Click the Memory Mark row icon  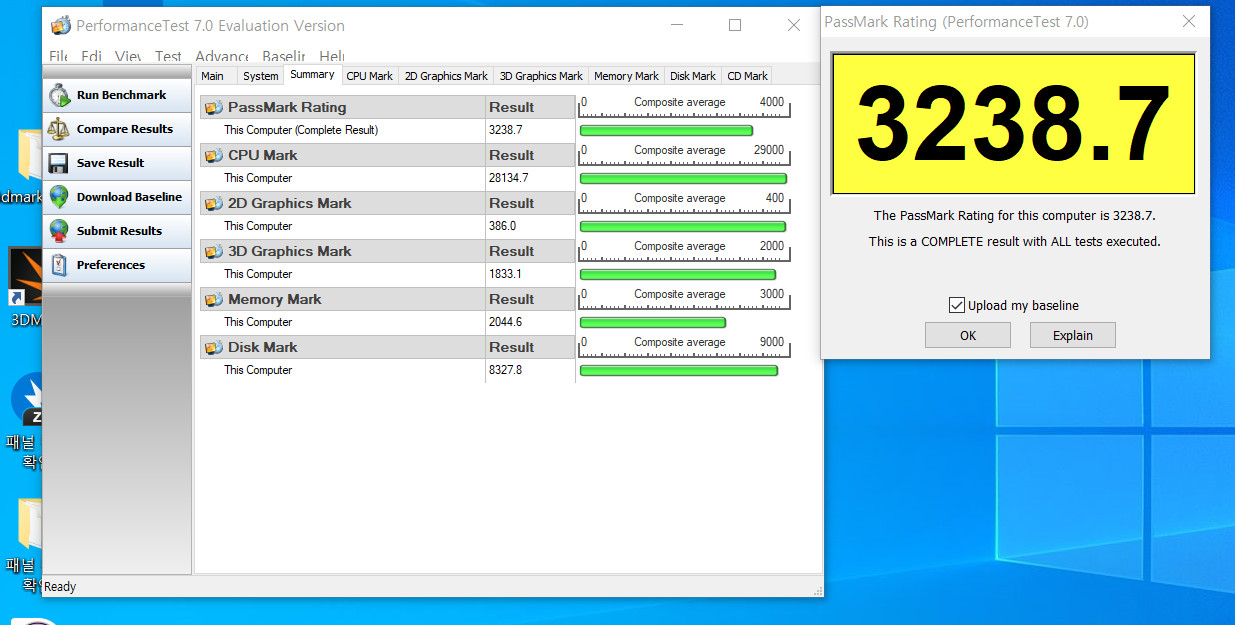click(x=213, y=299)
